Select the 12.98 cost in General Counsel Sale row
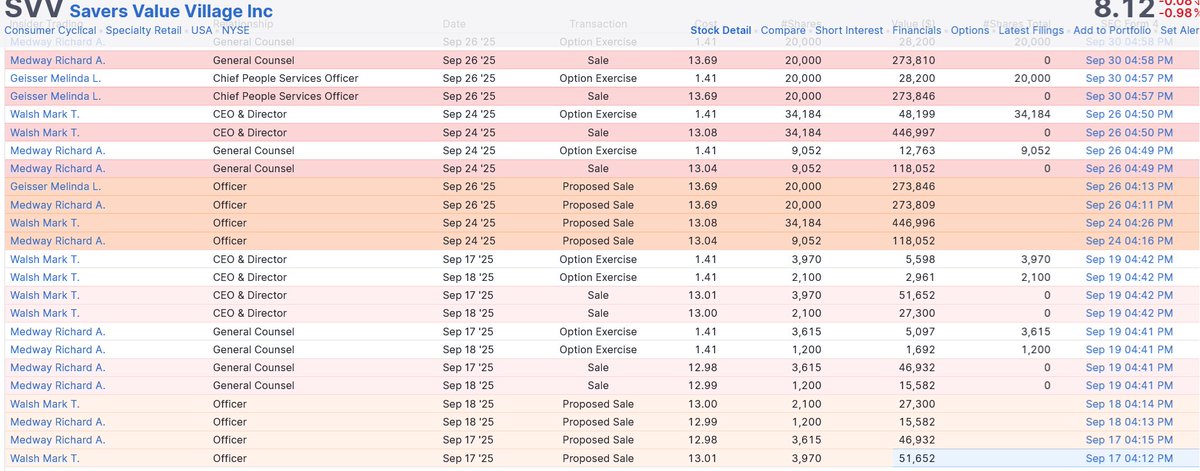 (x=701, y=367)
